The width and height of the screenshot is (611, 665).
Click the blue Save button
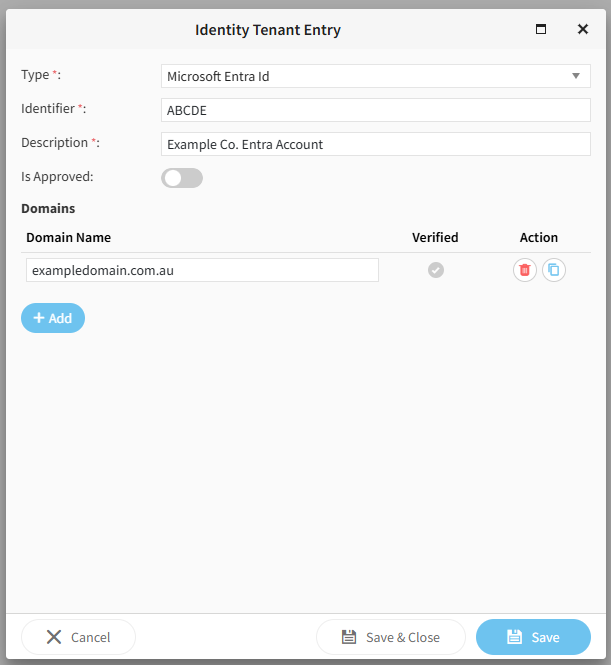[x=533, y=637]
